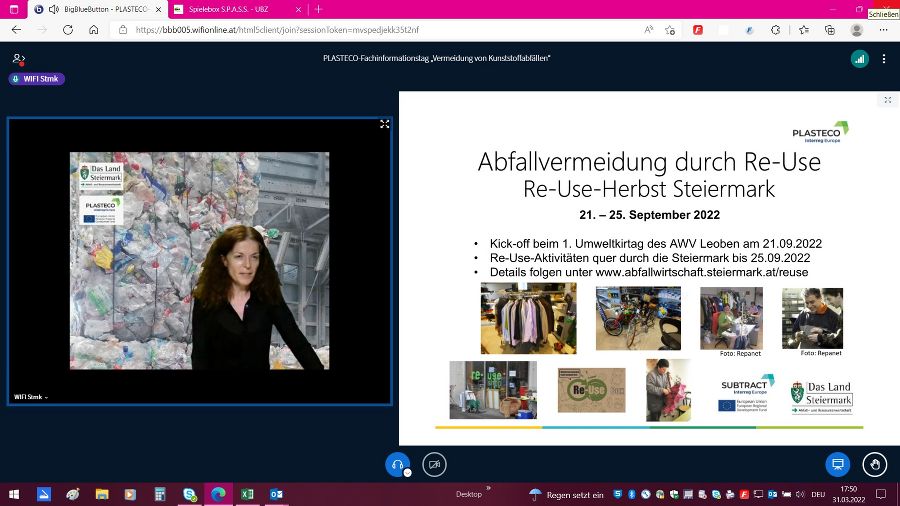Click the WIFI Stmk talking indicator
This screenshot has height=506, width=900.
[x=37, y=79]
